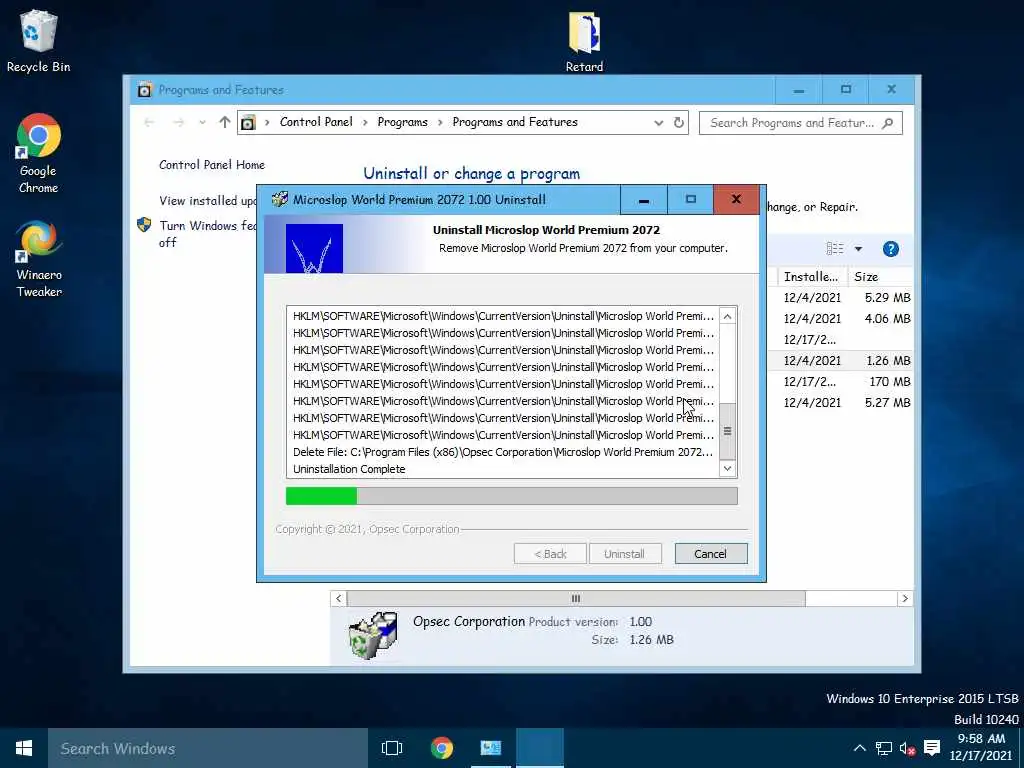Click Programs and Features breadcrumb segment
The image size is (1024, 768).
(515, 122)
